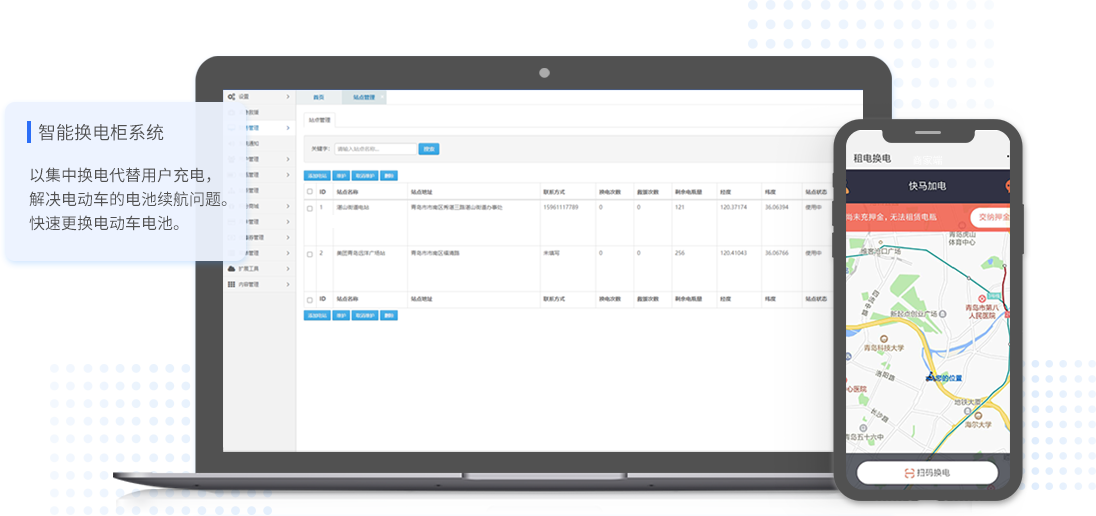The width and height of the screenshot is (1096, 516).
Task: Click the grid icon beside 内容管理
Action: click(231, 285)
